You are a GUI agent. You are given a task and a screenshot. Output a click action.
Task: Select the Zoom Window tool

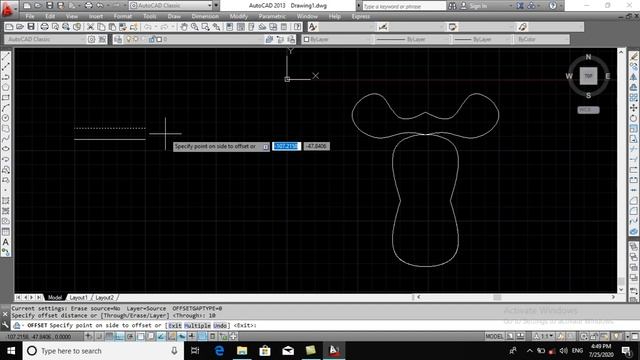coord(205,27)
